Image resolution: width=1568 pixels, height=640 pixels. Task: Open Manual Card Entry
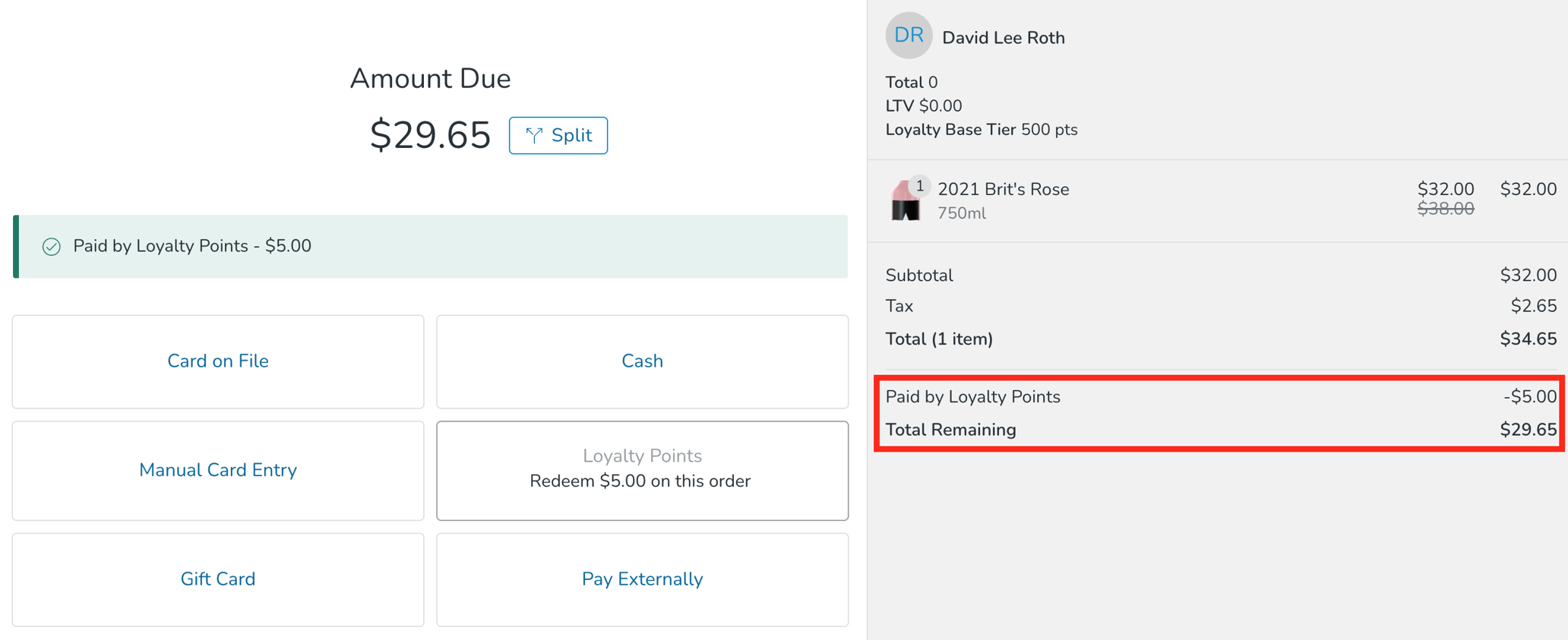pyautogui.click(x=218, y=471)
